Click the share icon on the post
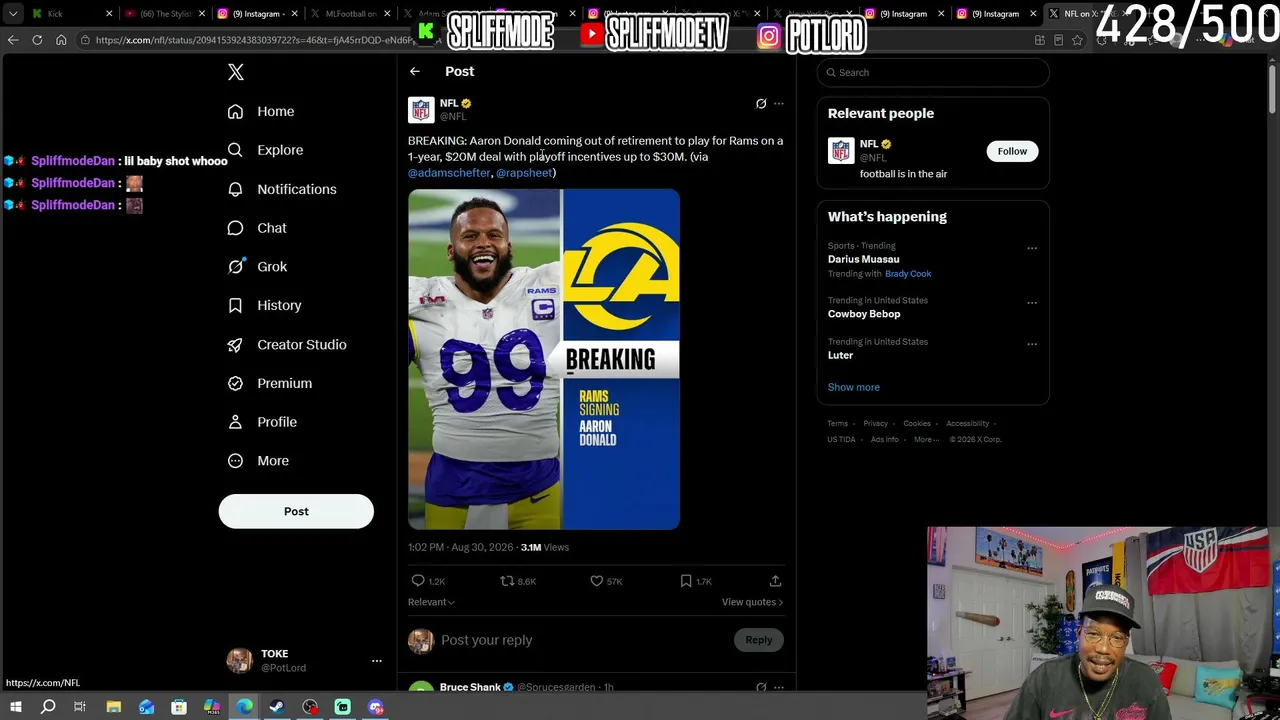Screen dimensions: 1280x720 (x=775, y=581)
